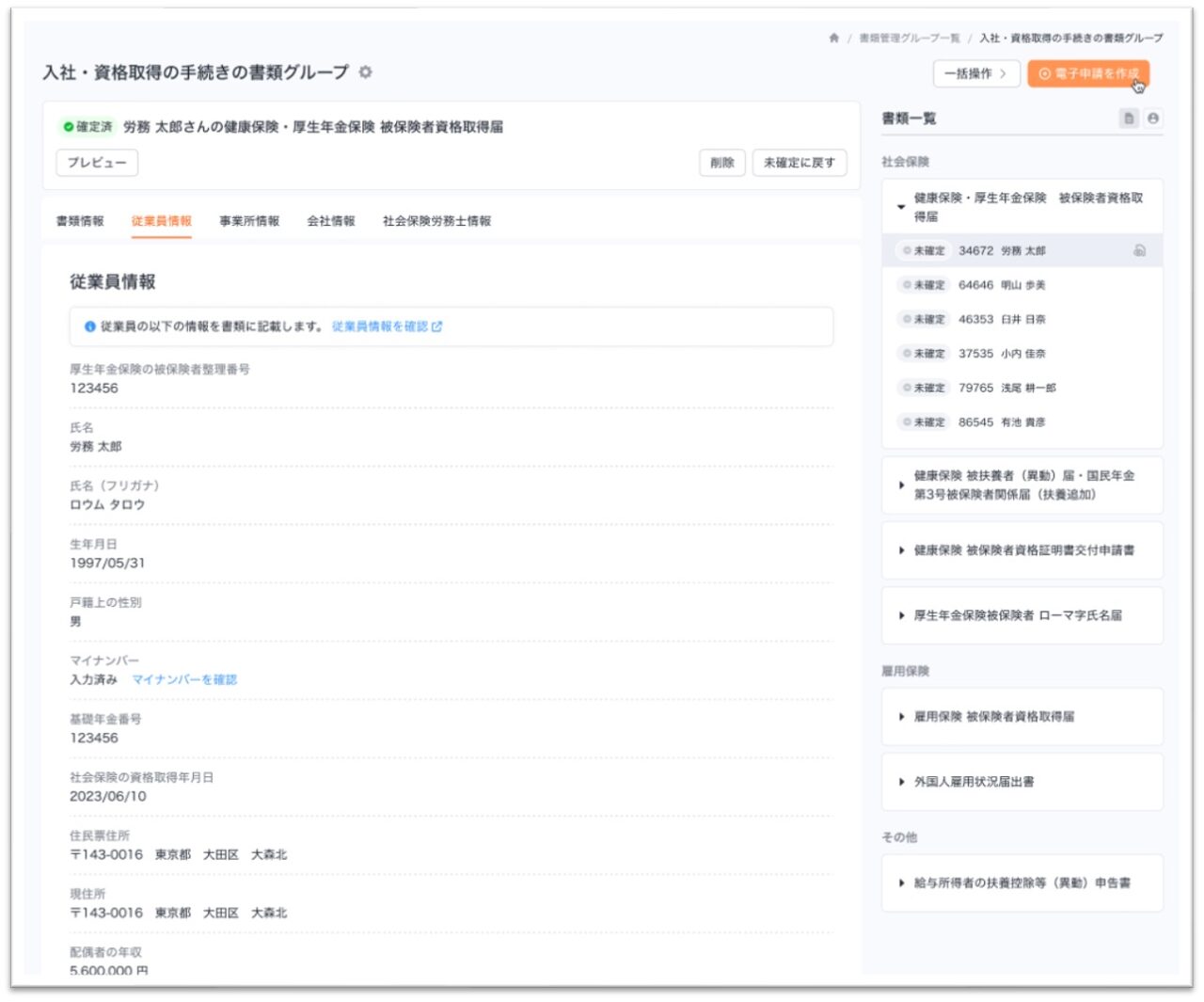
Task: Click the 電子申請を作成 button
Action: pos(1088,73)
